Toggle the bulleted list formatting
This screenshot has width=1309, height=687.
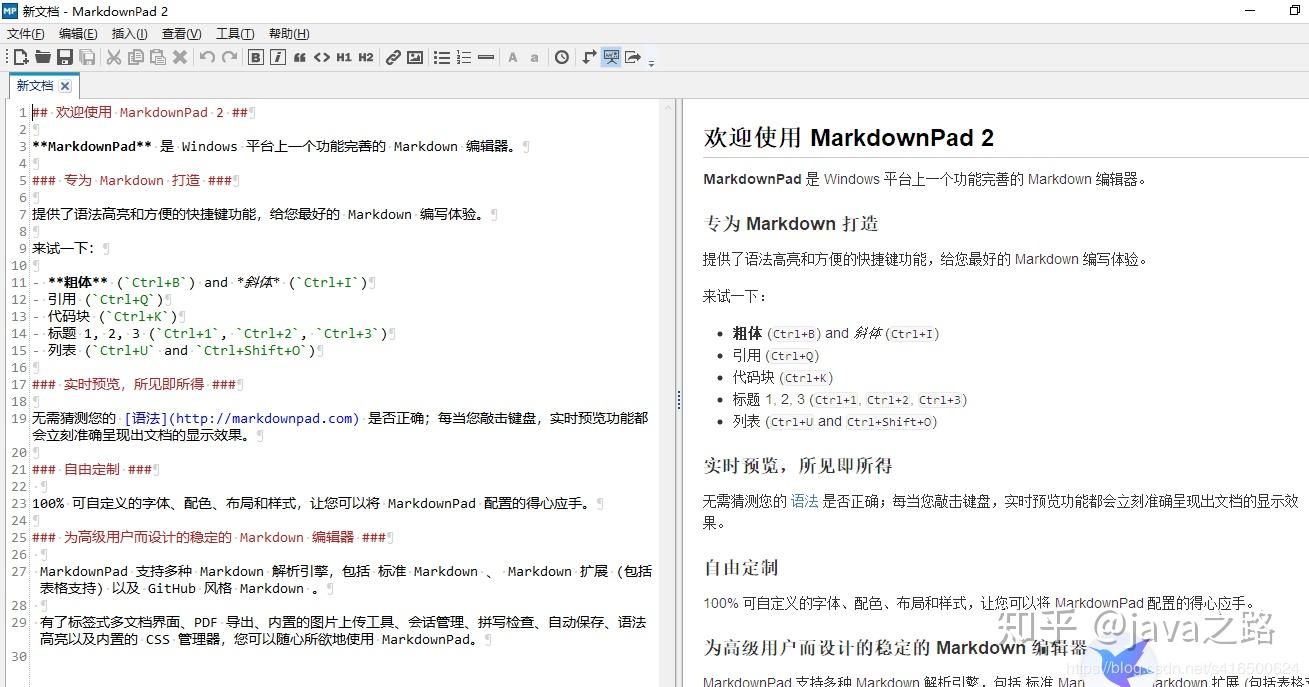point(441,57)
